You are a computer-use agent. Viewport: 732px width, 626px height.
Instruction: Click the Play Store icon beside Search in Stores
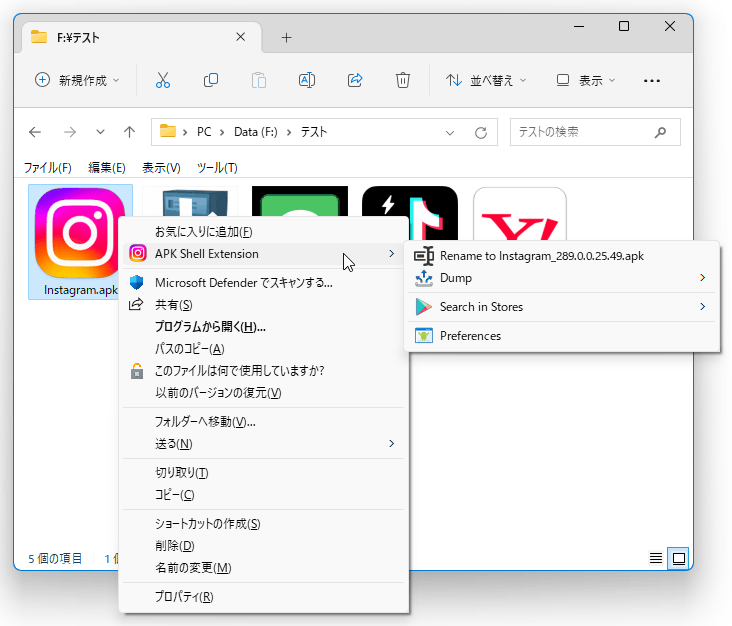click(x=423, y=307)
